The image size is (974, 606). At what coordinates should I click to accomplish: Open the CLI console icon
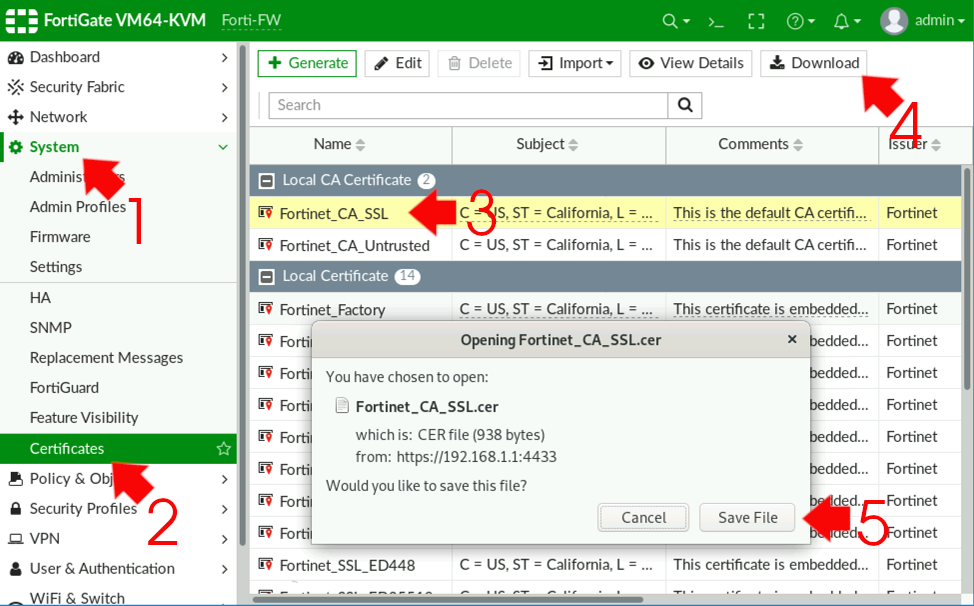(716, 22)
